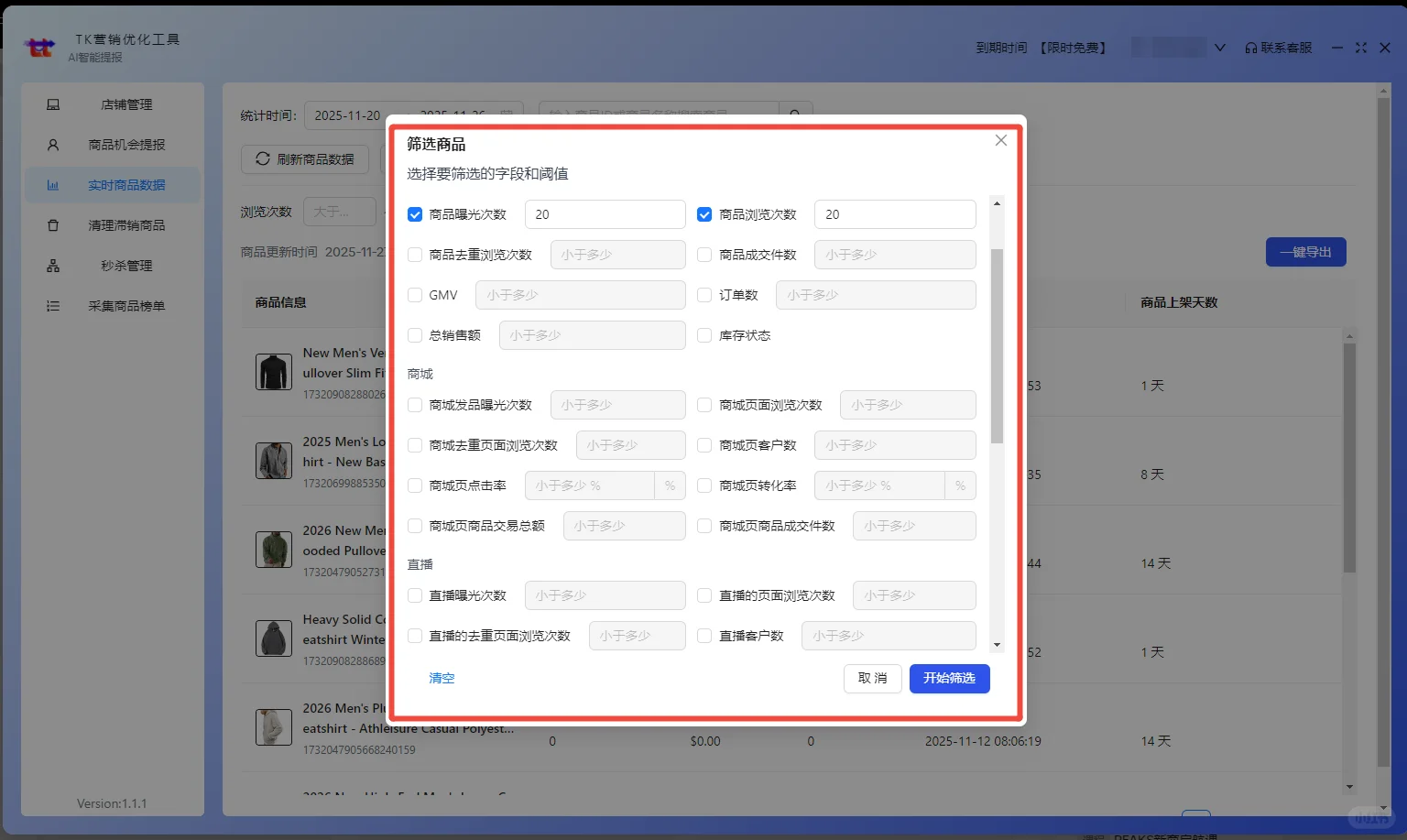Screen dimensions: 1407x840
Task: Switch to 实时商品数据 section
Action: coord(125,184)
